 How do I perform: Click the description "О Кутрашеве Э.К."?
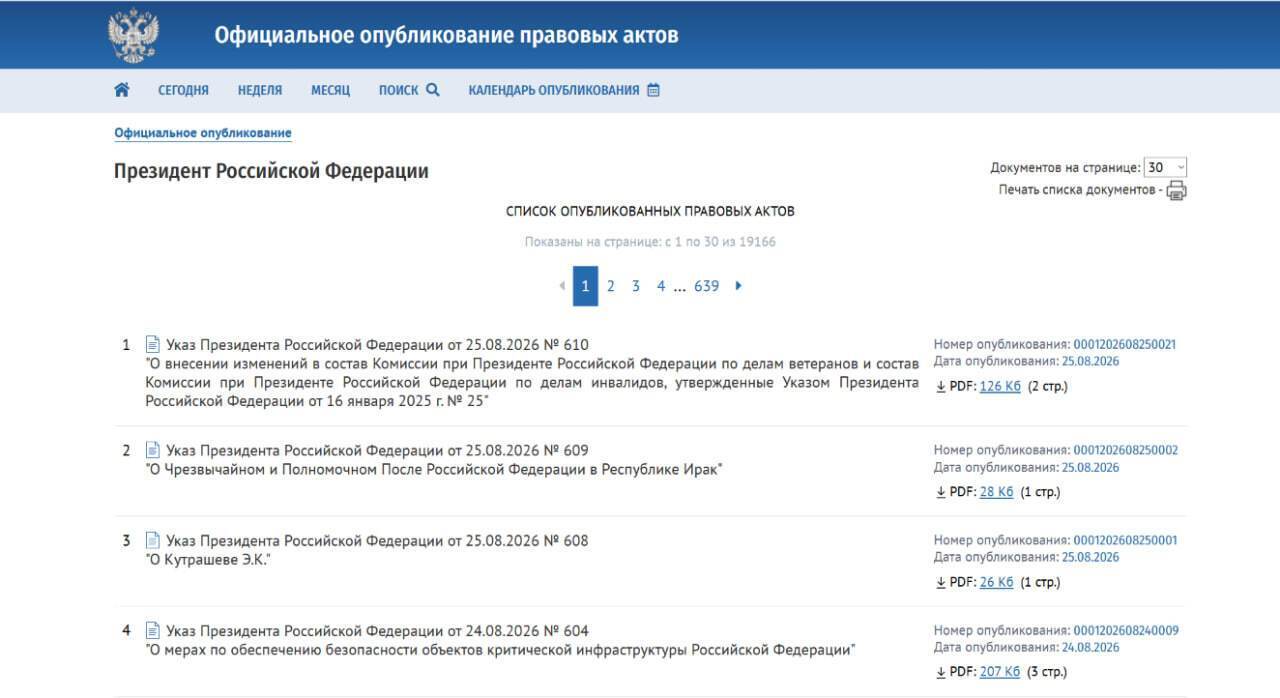tap(208, 560)
